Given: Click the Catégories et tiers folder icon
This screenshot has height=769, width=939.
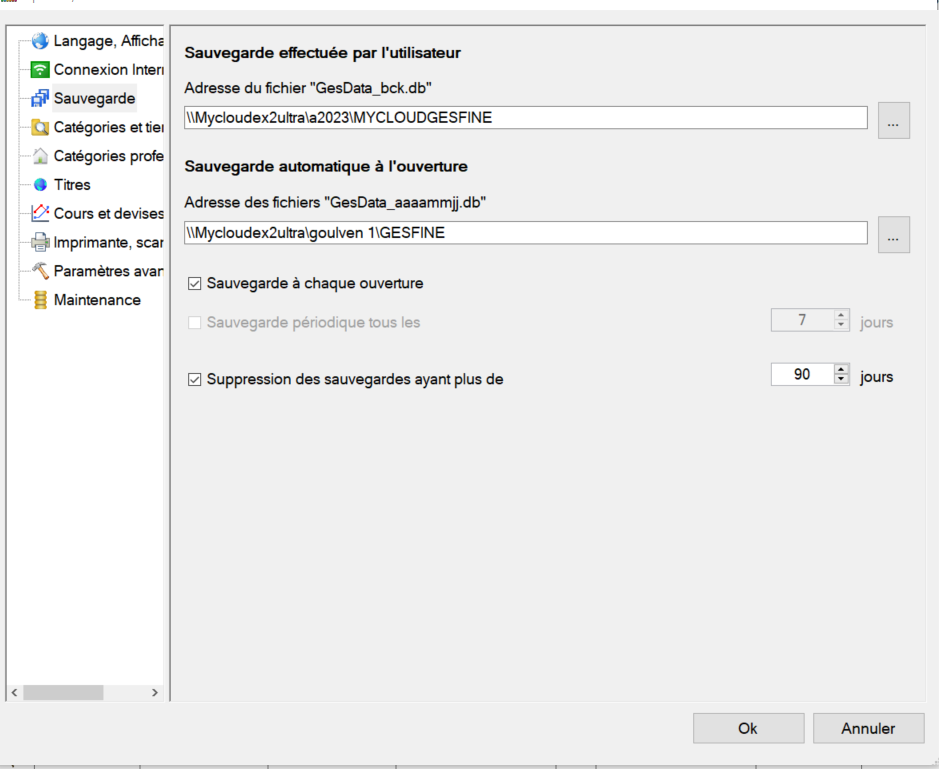Looking at the screenshot, I should click(x=40, y=127).
